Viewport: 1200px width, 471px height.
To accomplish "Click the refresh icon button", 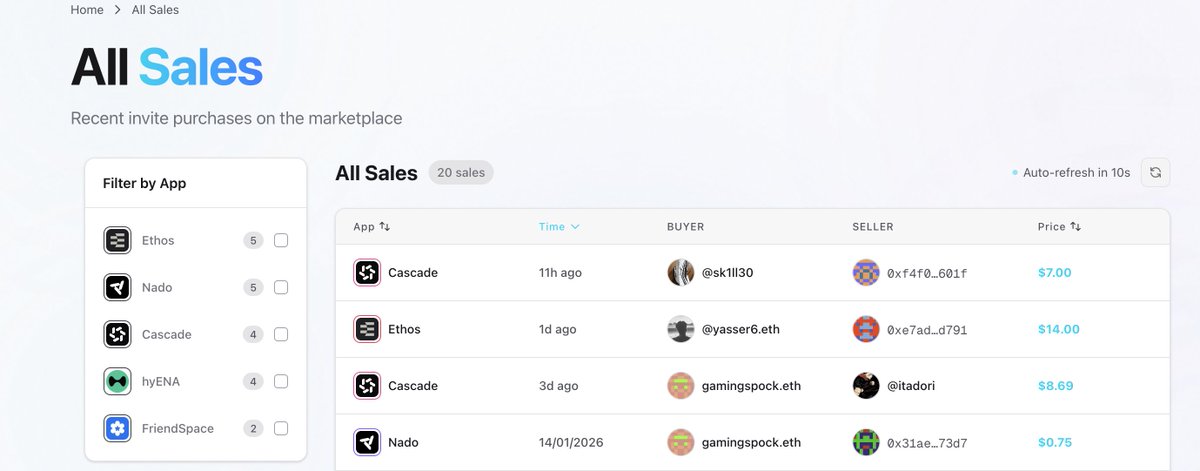I will click(x=1155, y=172).
